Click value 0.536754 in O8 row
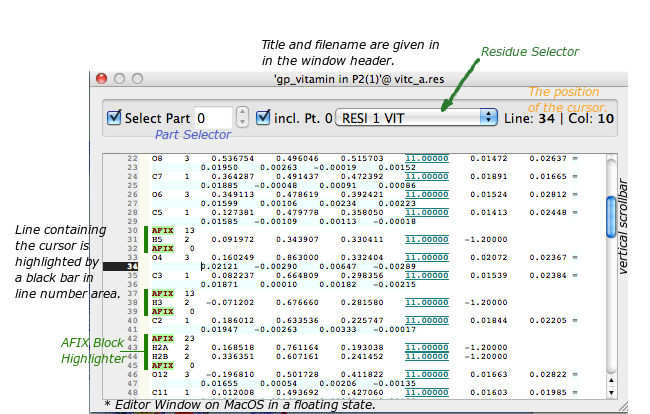This screenshot has width=650, height=414. pos(233,158)
